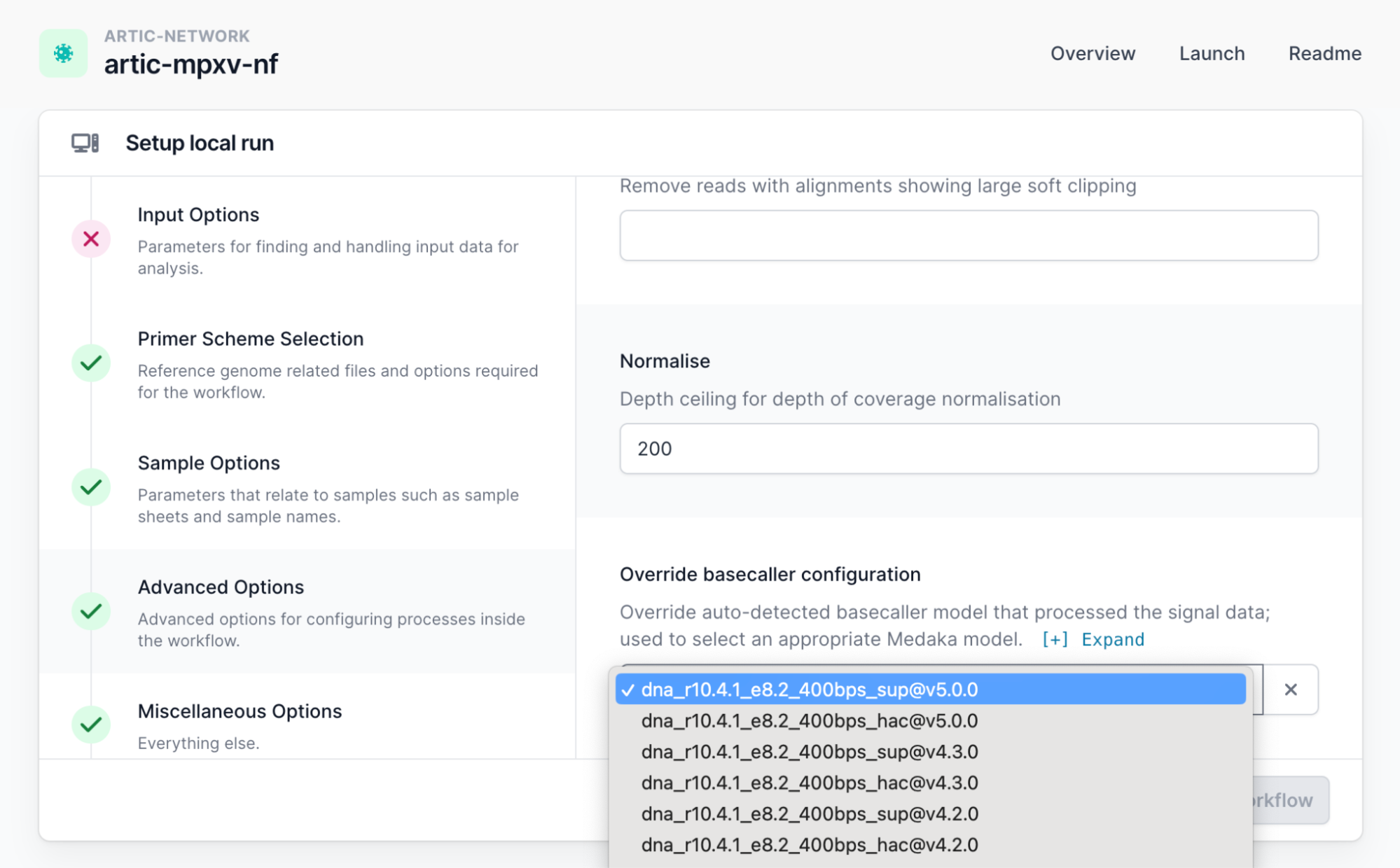1400x868 pixels.
Task: Pick dna_r10.4.1_e8.2_400bps_sup@v4.3.0 model
Action: tap(809, 752)
